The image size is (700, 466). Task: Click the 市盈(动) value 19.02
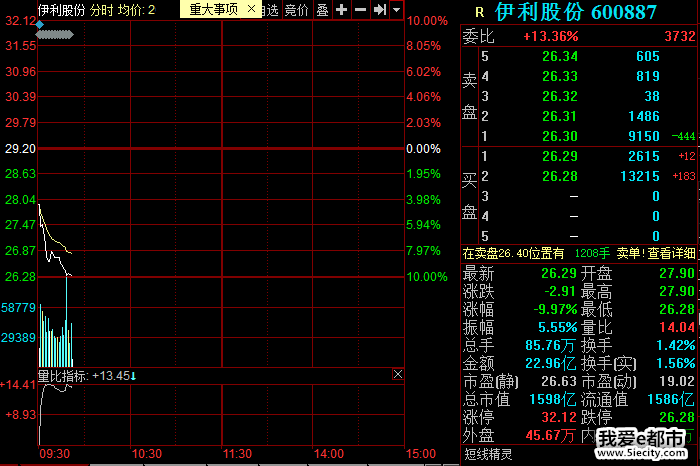[677, 381]
